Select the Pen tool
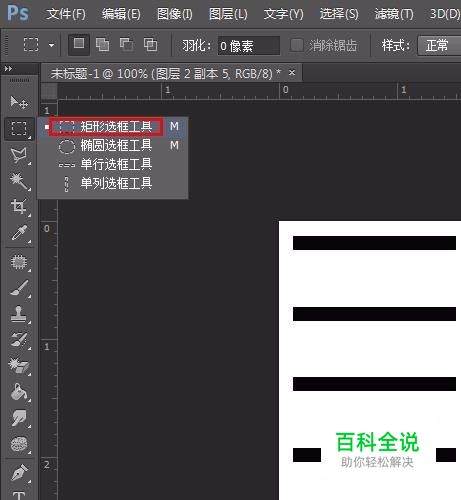 (x=19, y=473)
